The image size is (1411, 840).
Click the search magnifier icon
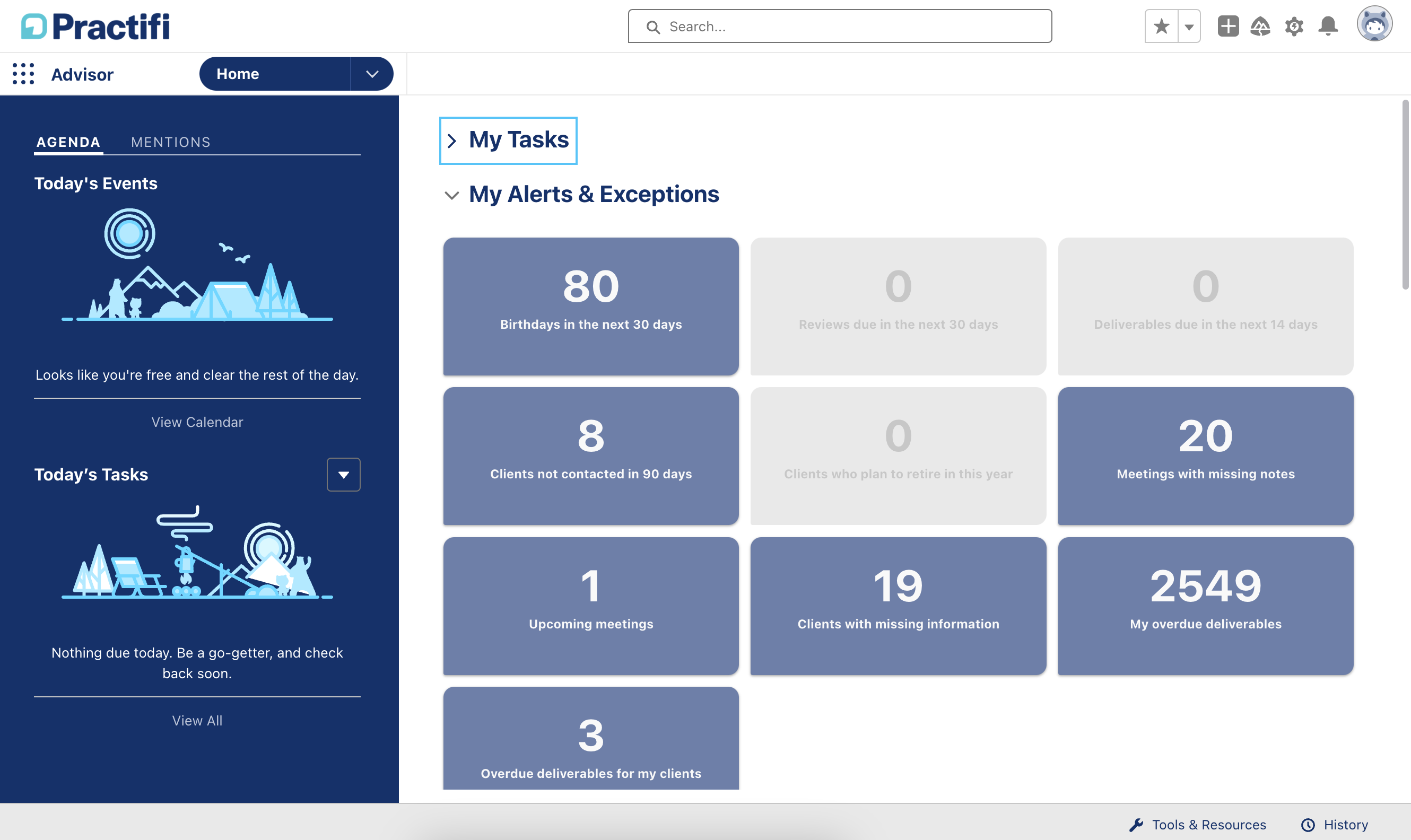point(653,27)
